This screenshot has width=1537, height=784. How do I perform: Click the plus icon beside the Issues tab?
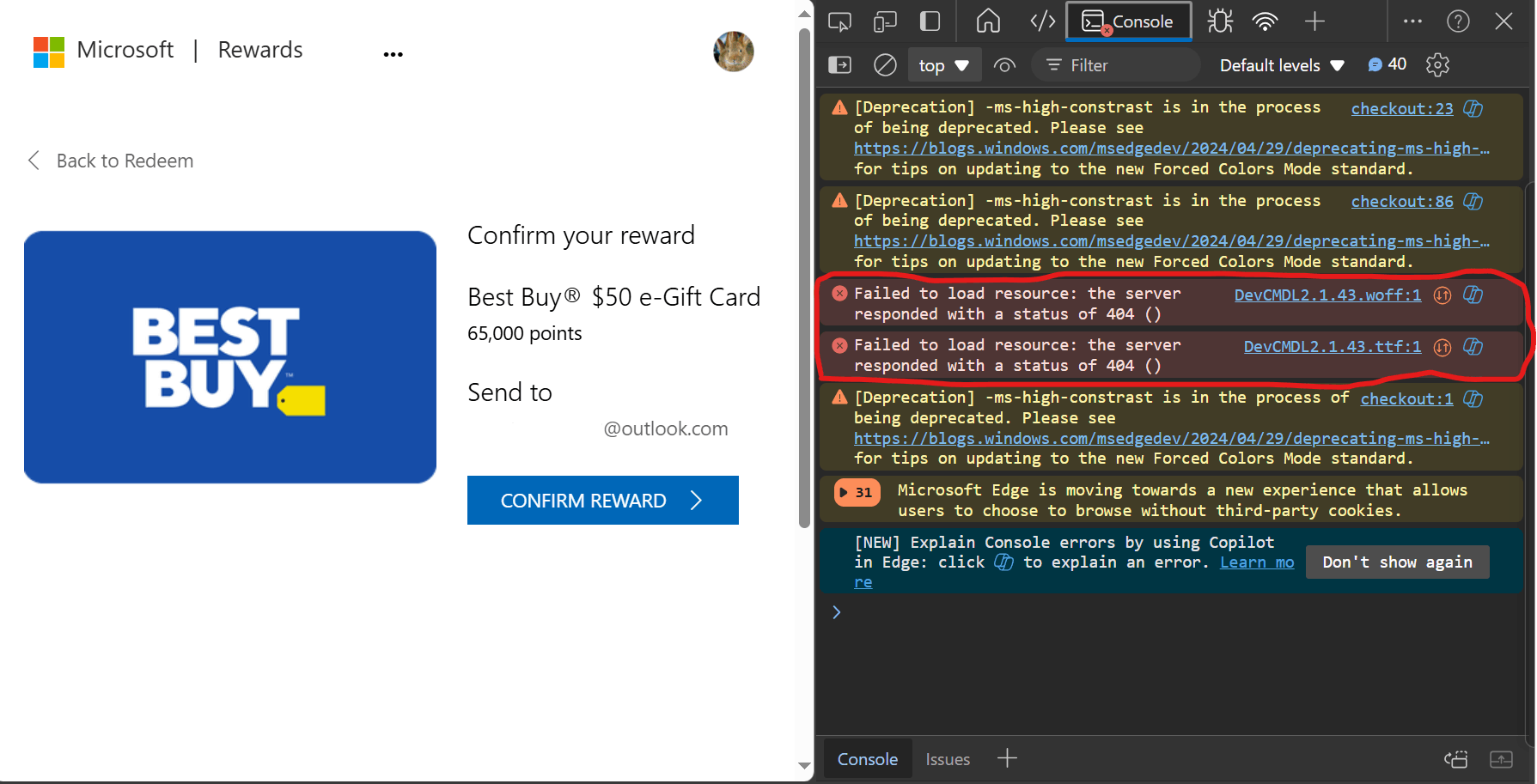(1007, 758)
